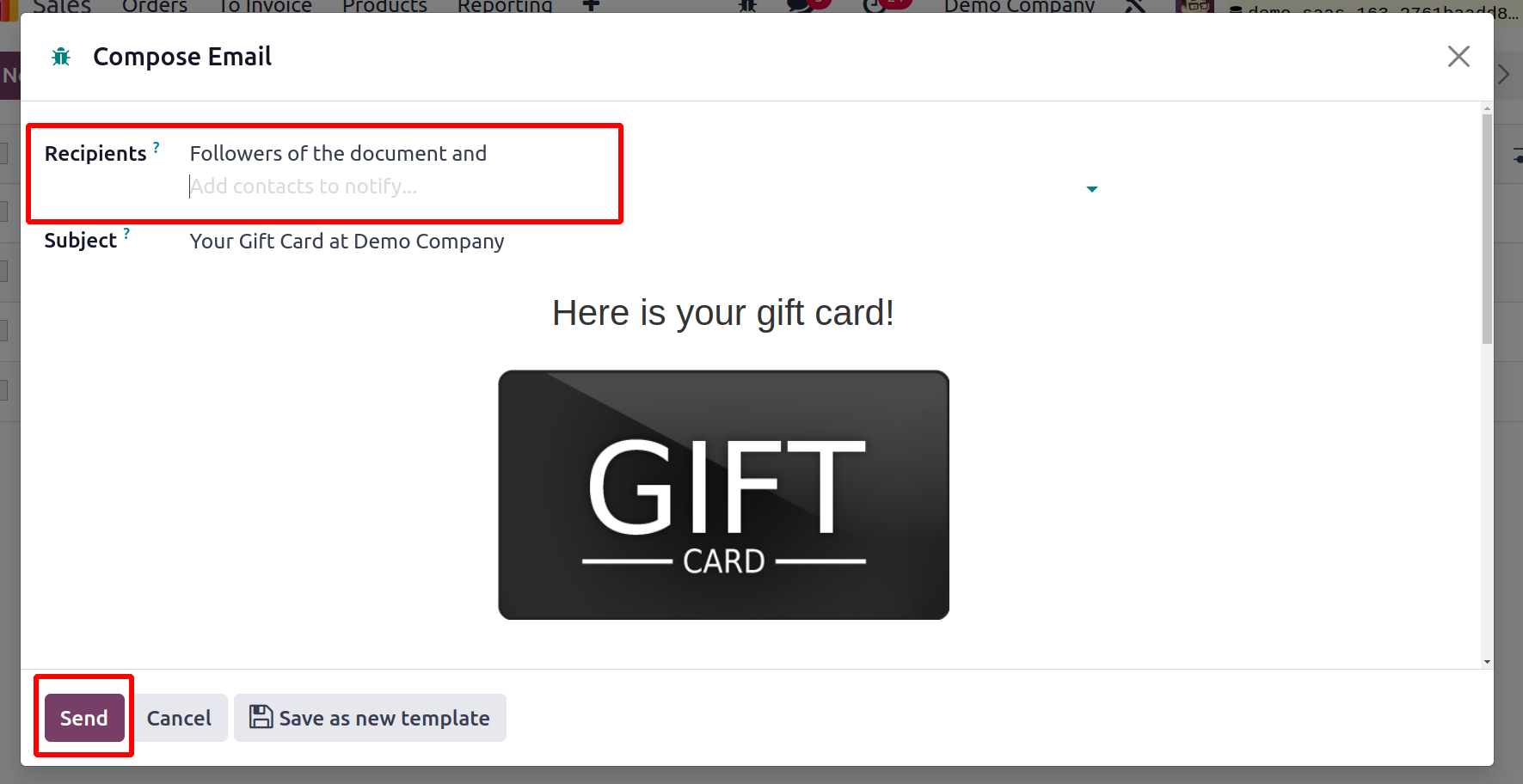Open the activities clock icon

point(875,5)
